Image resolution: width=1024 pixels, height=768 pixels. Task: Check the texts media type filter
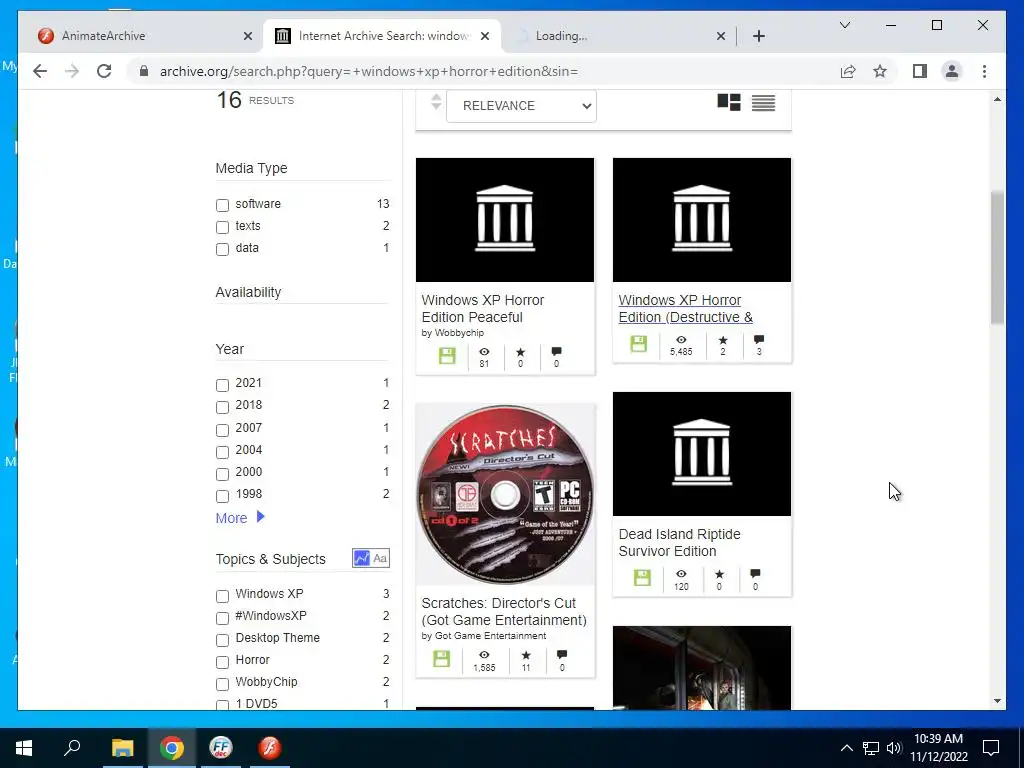[x=222, y=227]
